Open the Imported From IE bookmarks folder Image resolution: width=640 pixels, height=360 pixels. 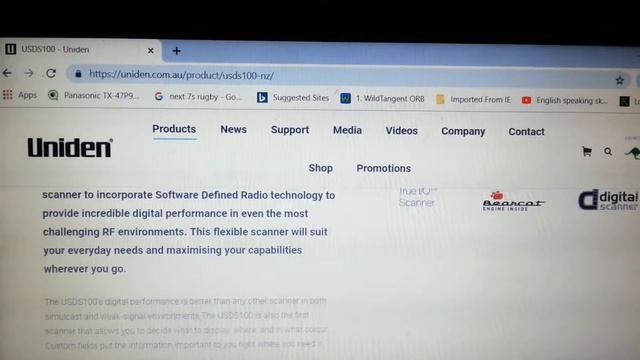pyautogui.click(x=473, y=99)
